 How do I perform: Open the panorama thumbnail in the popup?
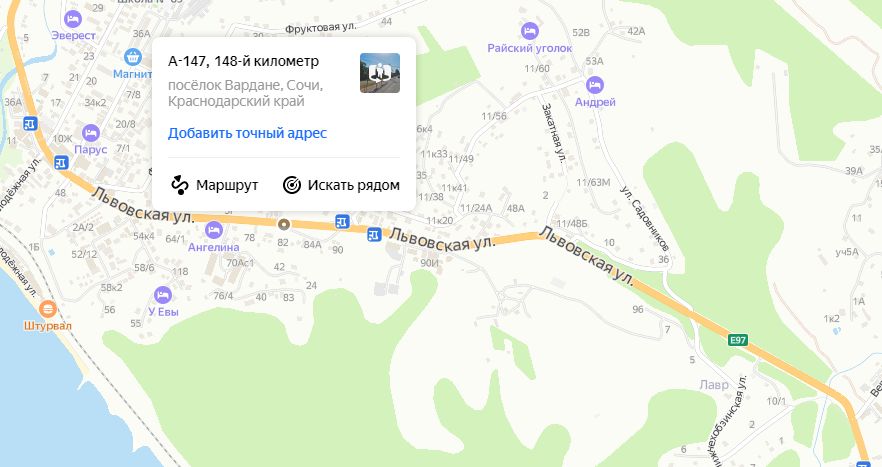coord(380,73)
